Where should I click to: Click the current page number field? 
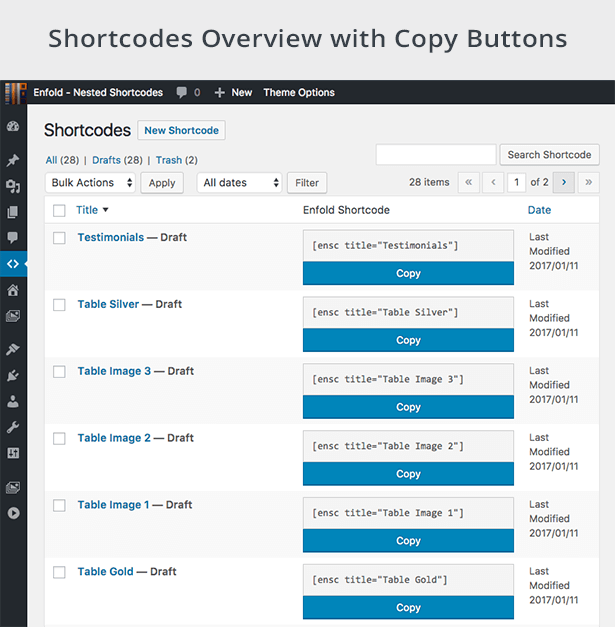(x=516, y=182)
